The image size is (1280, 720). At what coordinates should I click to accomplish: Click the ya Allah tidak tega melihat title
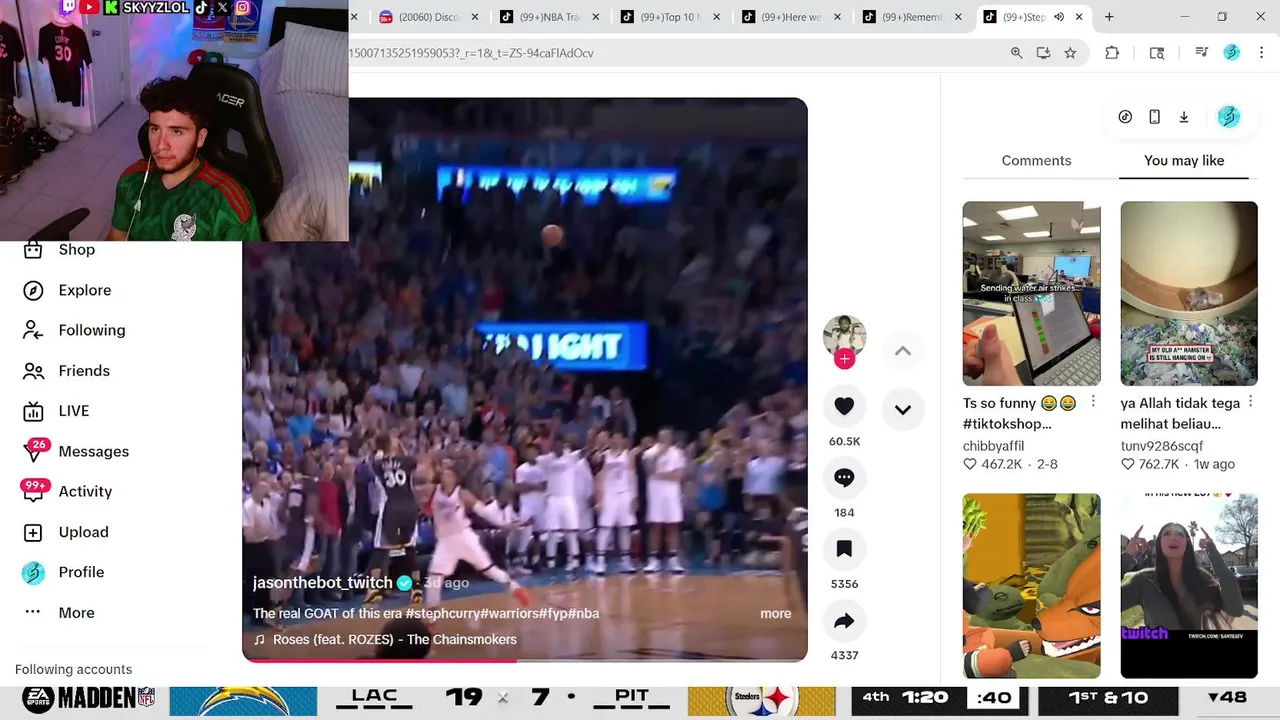1180,413
